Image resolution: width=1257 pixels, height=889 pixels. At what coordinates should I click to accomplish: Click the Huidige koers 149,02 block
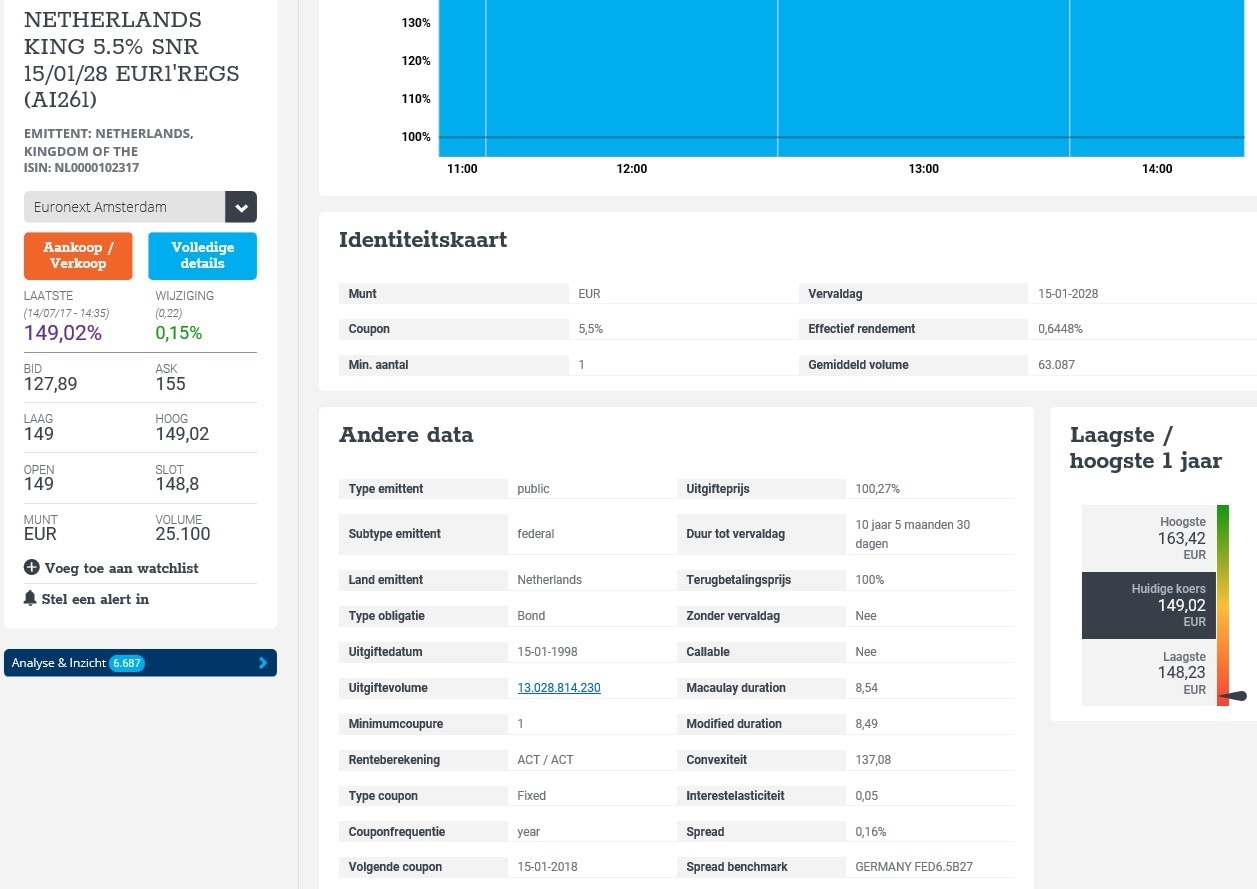1148,605
